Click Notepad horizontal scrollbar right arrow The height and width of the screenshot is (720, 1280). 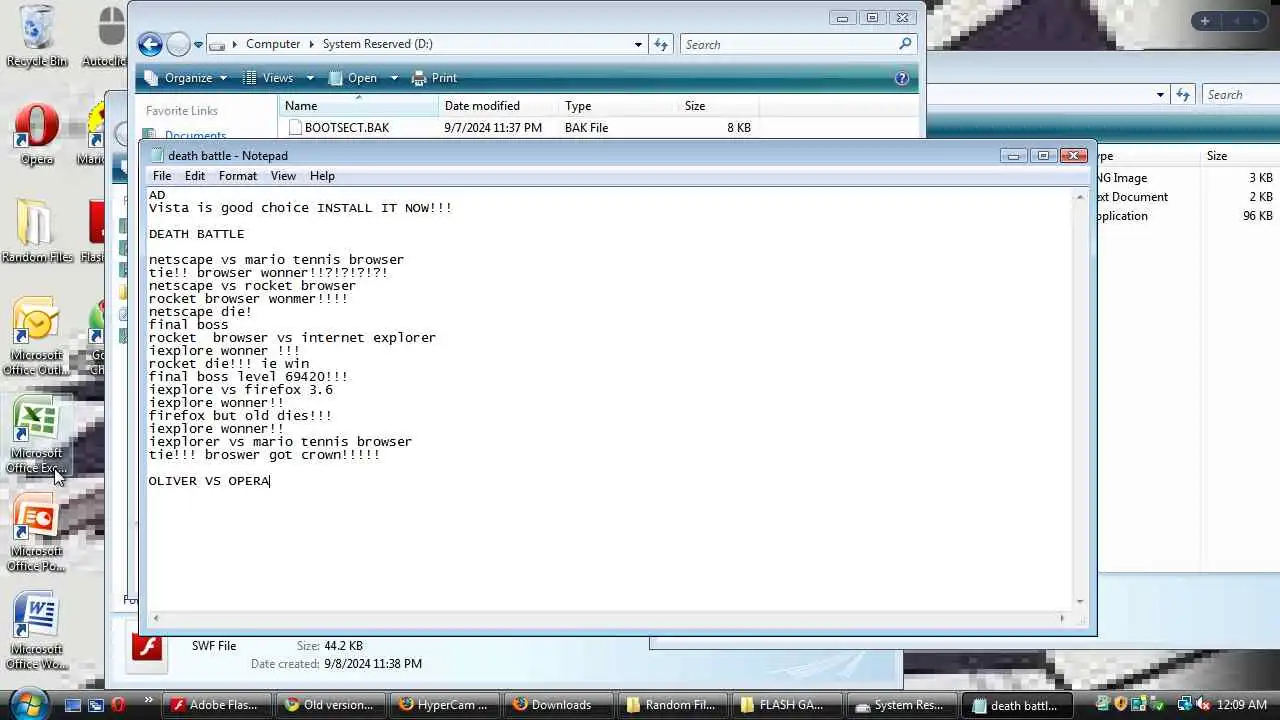click(x=1062, y=618)
